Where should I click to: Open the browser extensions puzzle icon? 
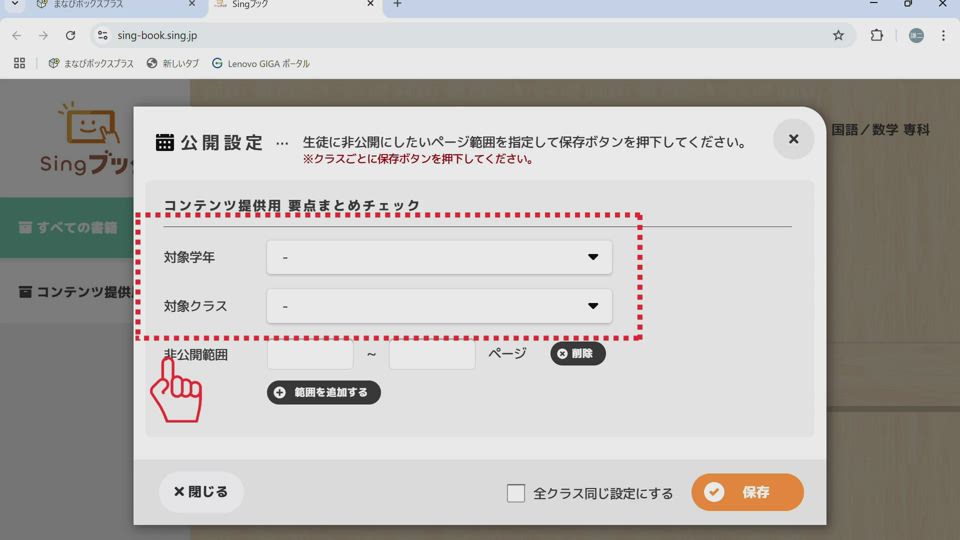(x=877, y=35)
